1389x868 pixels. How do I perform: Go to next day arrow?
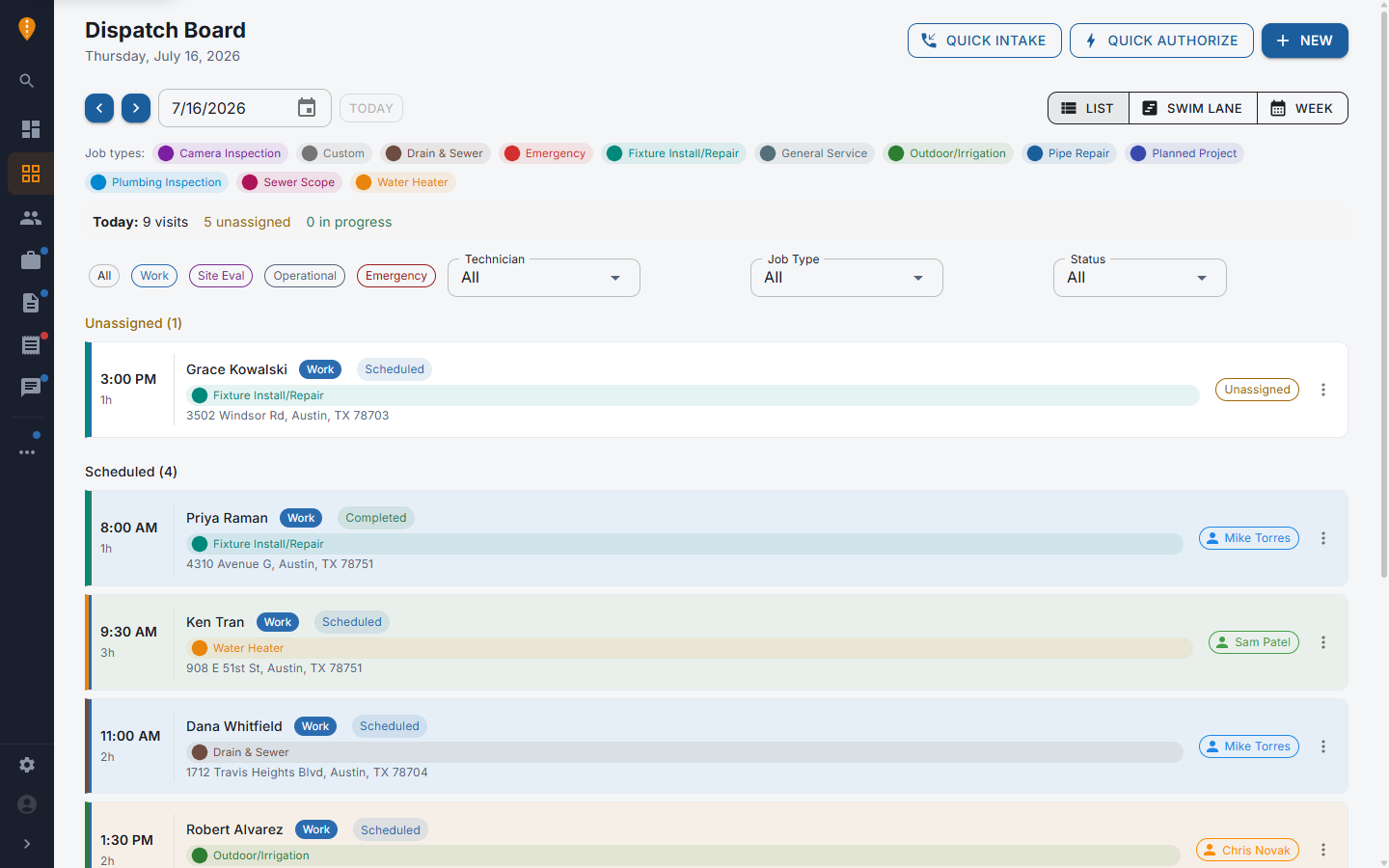(x=136, y=108)
